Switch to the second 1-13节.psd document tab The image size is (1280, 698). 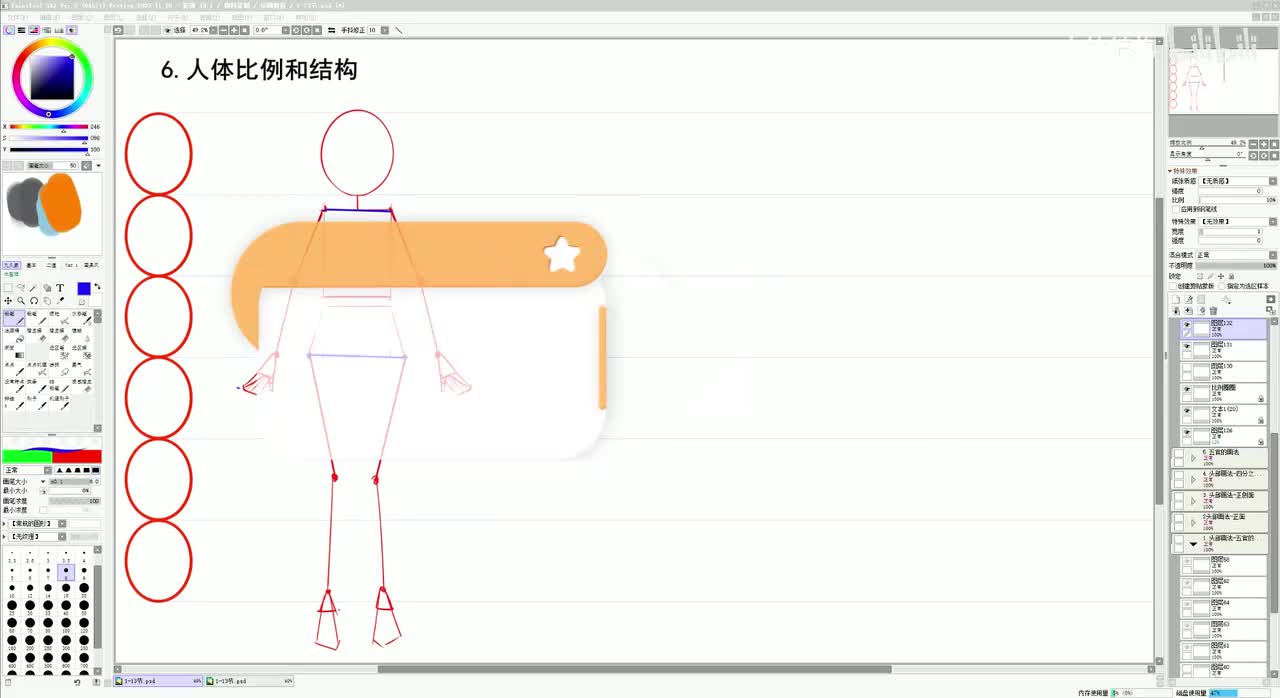tap(251, 681)
